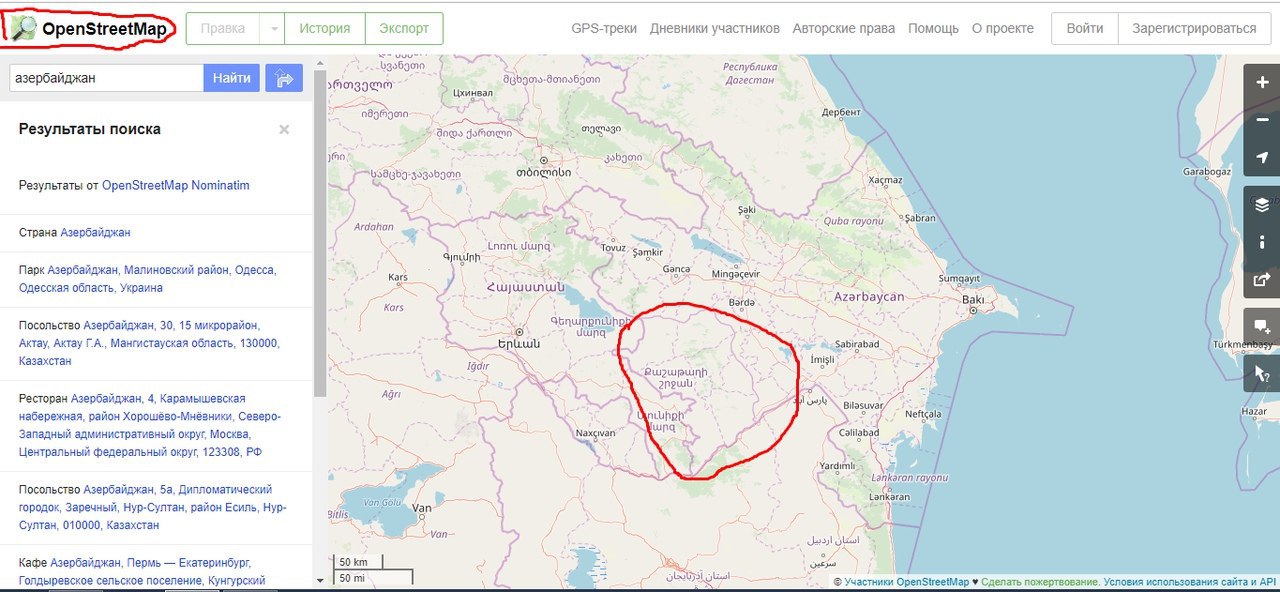This screenshot has width=1280, height=592.
Task: Click the Войти login button
Action: (x=1085, y=29)
